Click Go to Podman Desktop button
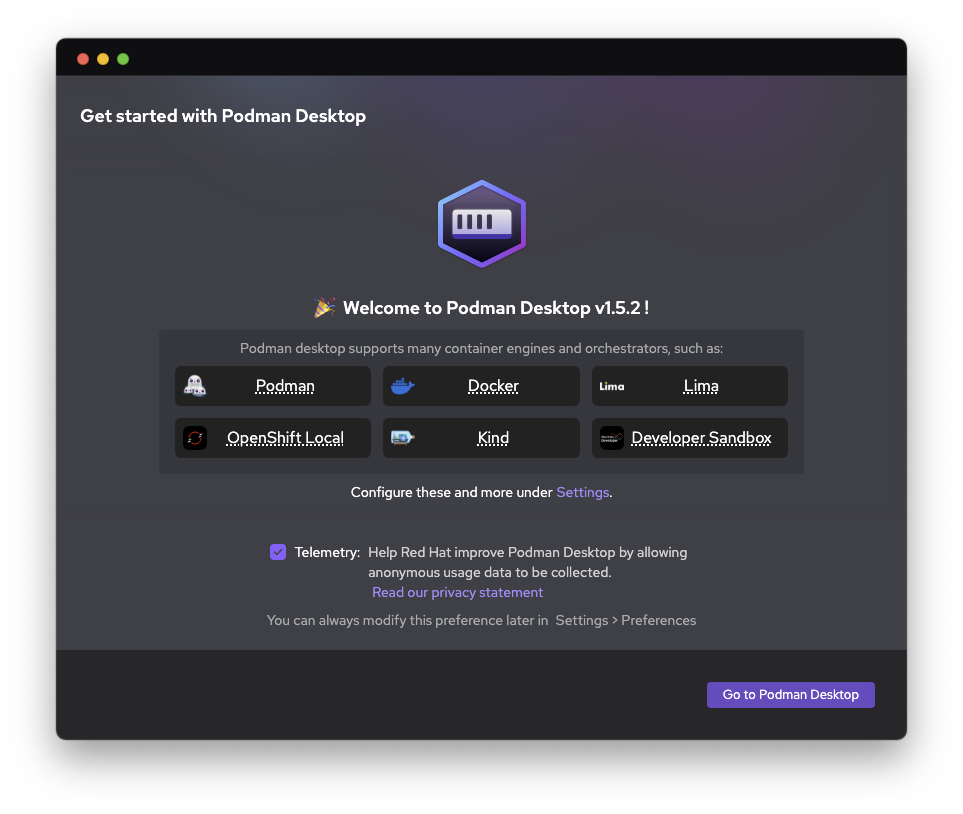 click(x=790, y=695)
